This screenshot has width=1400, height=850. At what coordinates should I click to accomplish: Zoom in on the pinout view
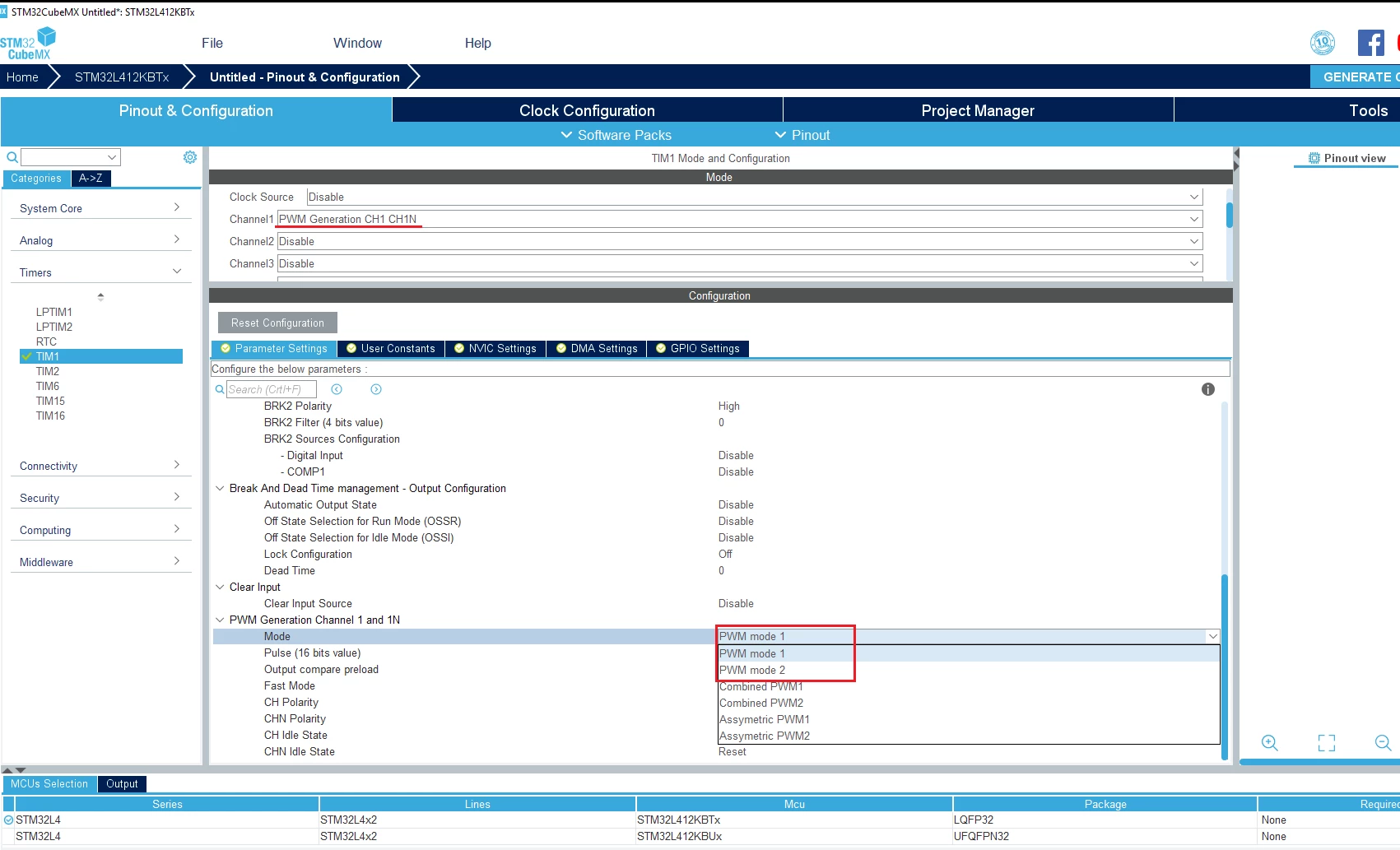(1270, 743)
